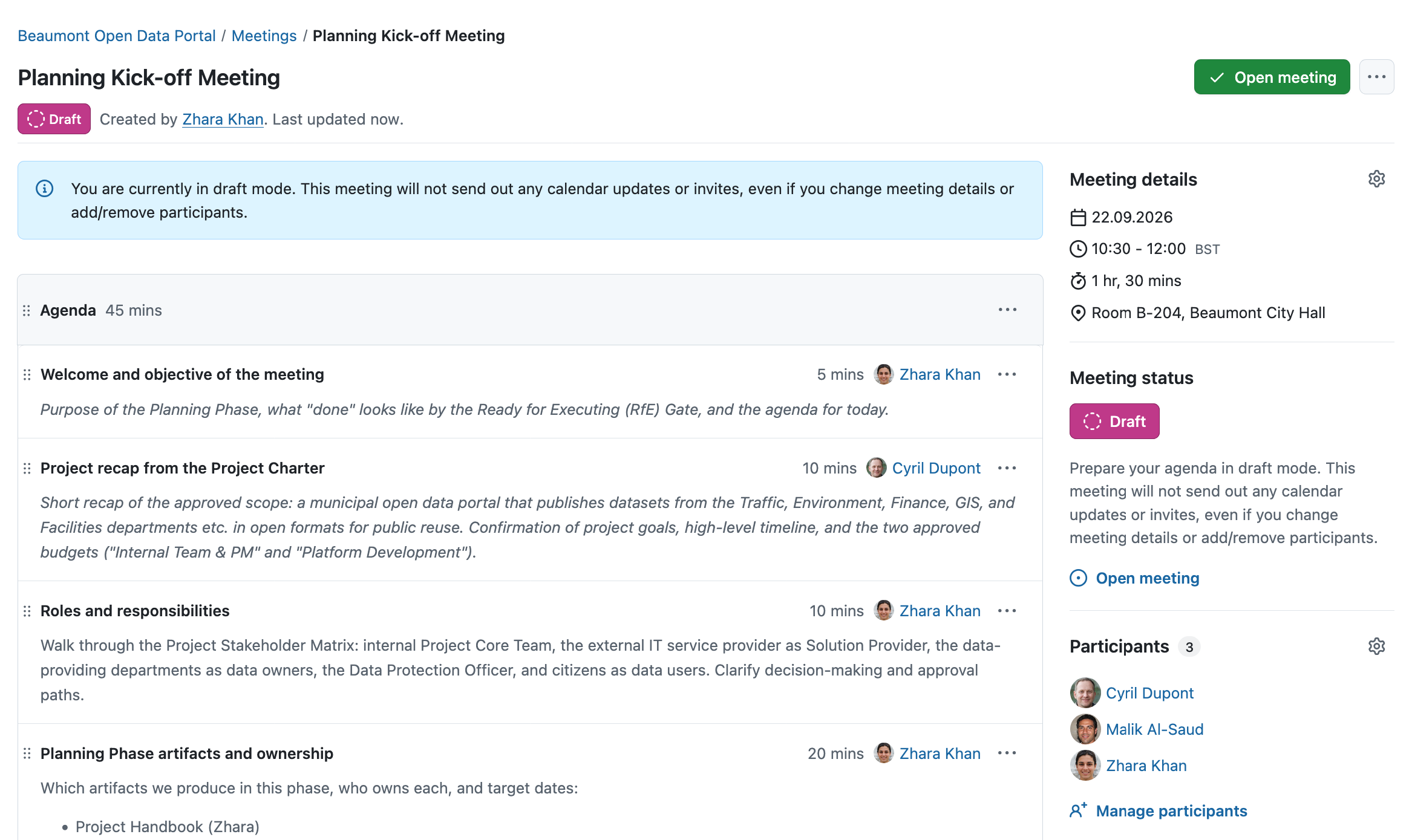Go to Meetings in the breadcrumb
Image resolution: width=1412 pixels, height=840 pixels.
[264, 36]
